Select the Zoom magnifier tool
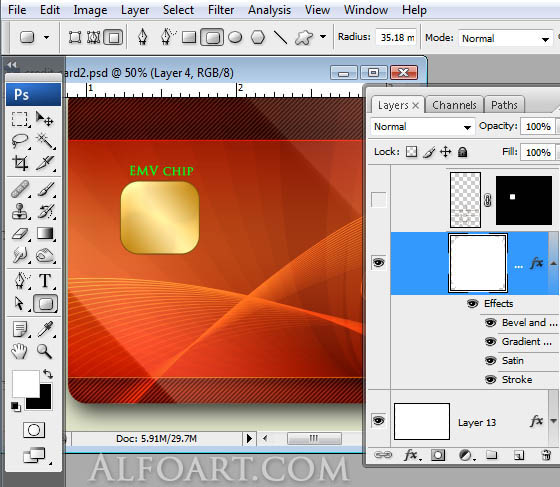 45,351
